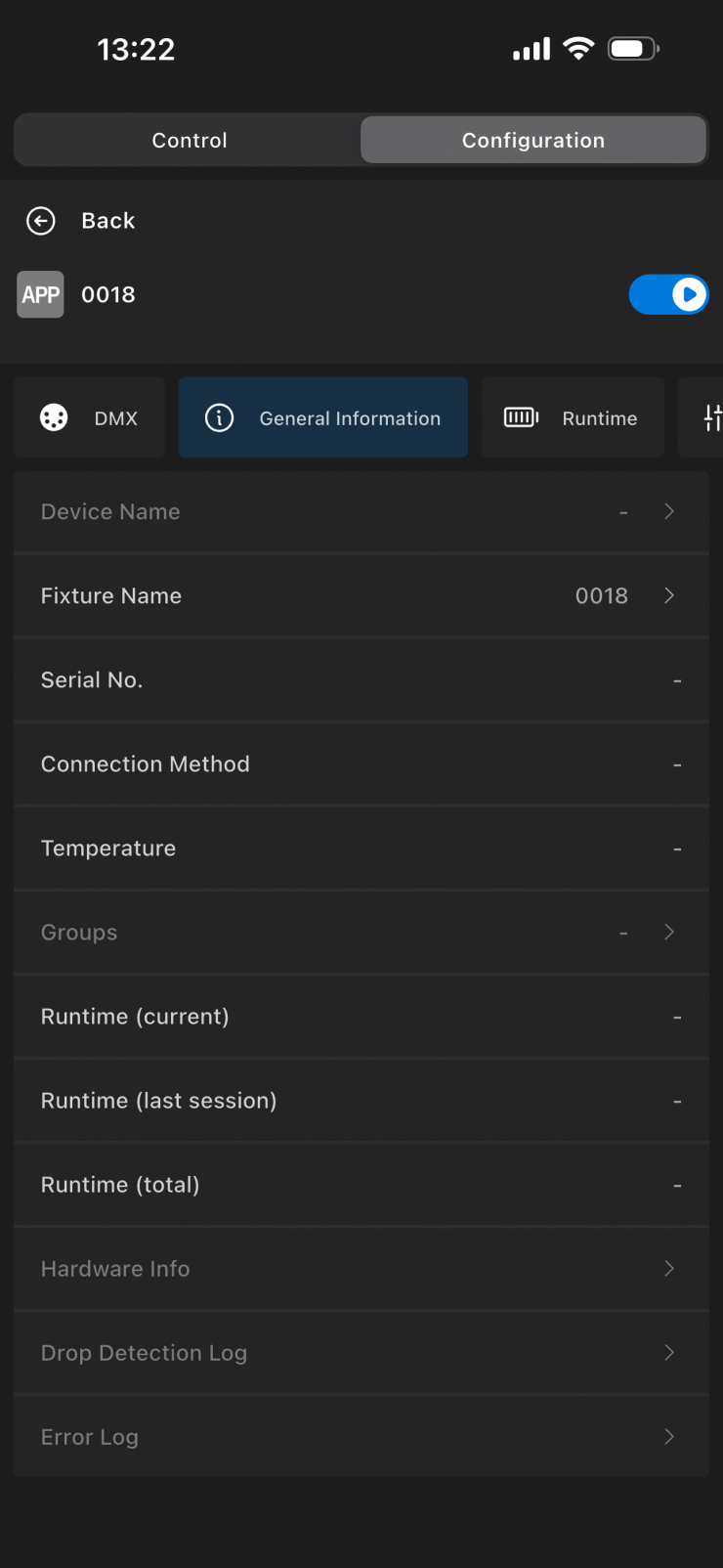Tap the Back button label

(108, 221)
